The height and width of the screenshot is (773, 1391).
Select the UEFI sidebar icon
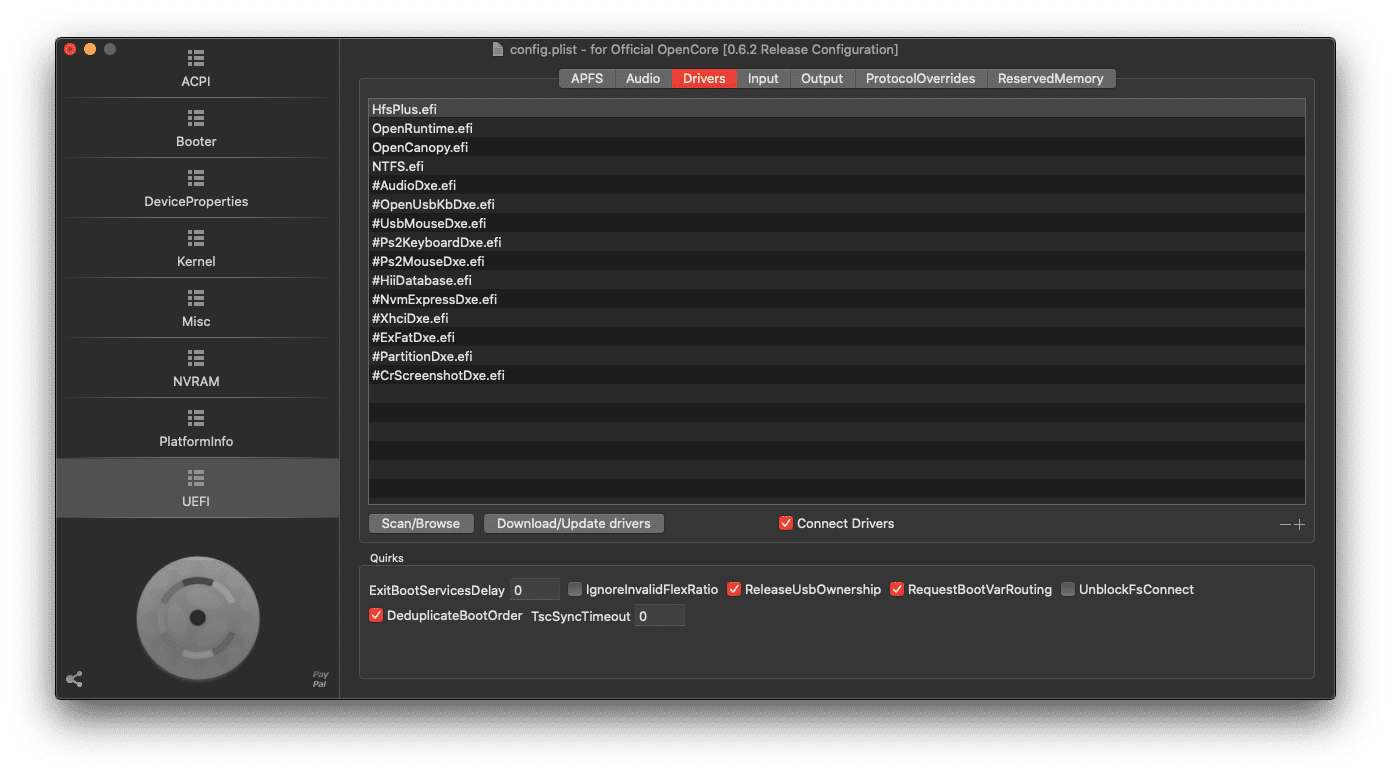[196, 478]
